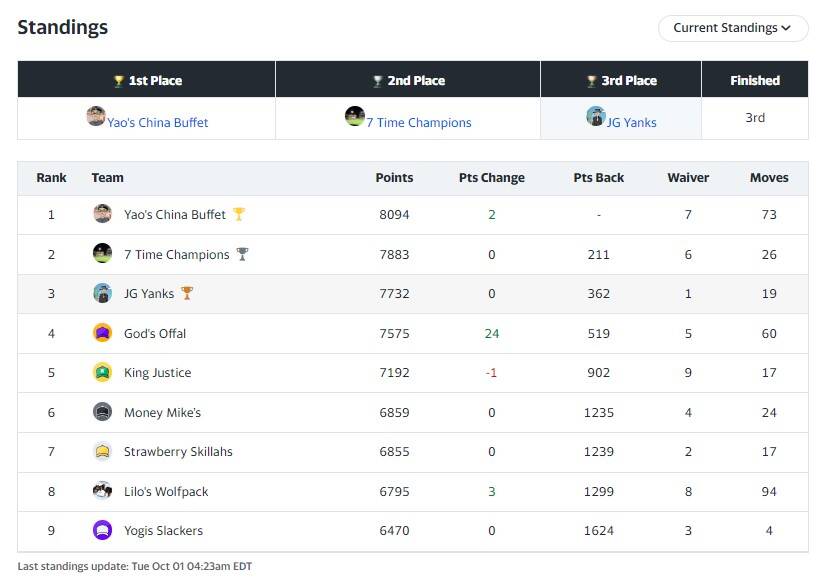Click the Pts Change column header
Image resolution: width=823 pixels, height=580 pixels.
pyautogui.click(x=492, y=178)
